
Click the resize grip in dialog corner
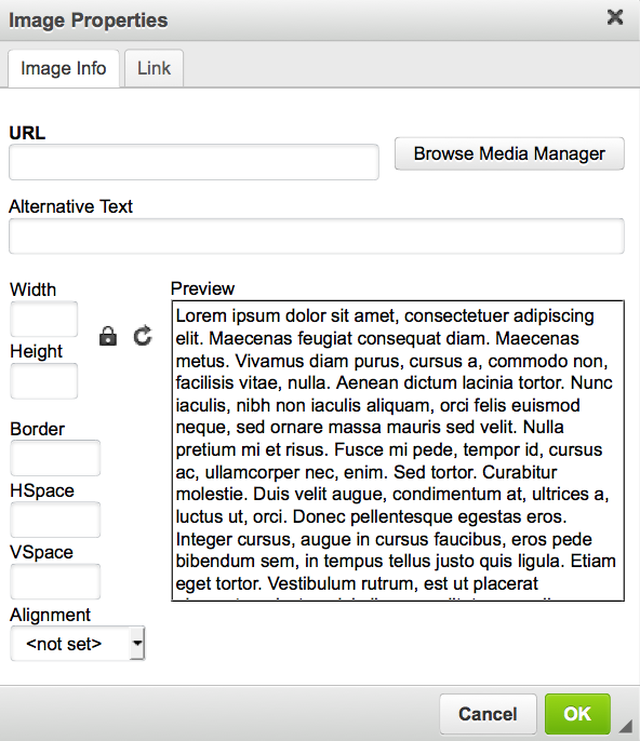point(626,726)
